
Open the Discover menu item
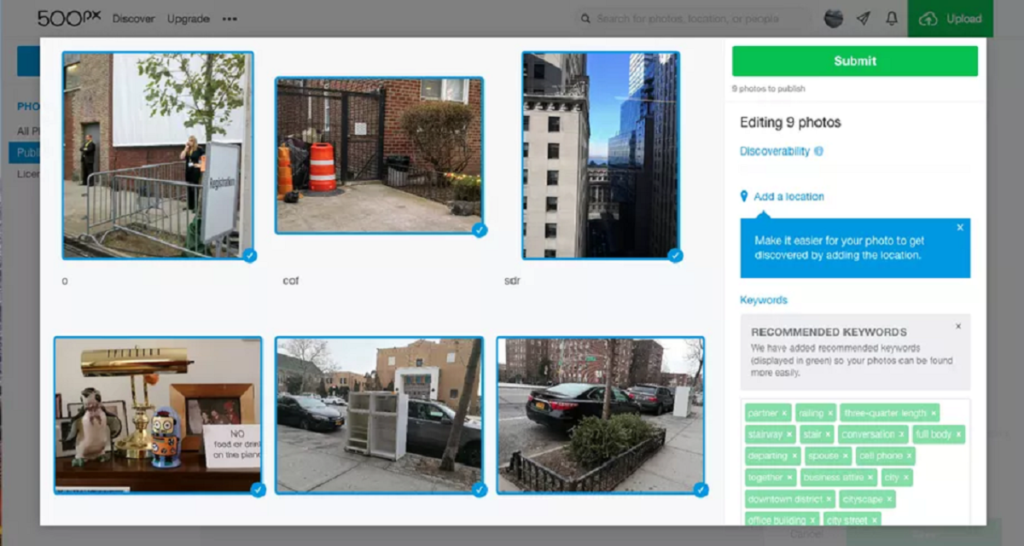[133, 19]
